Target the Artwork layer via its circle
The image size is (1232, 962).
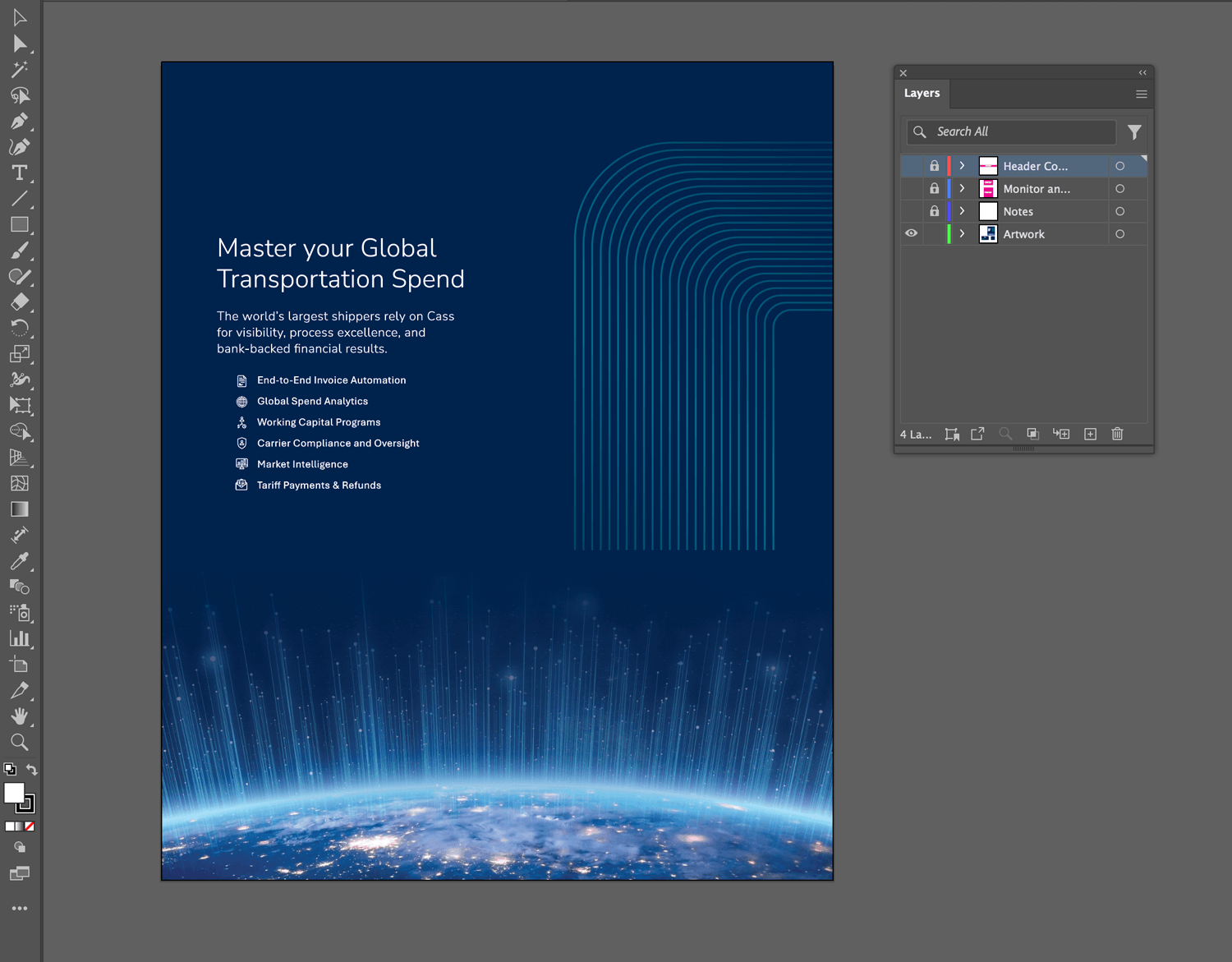[x=1119, y=234]
